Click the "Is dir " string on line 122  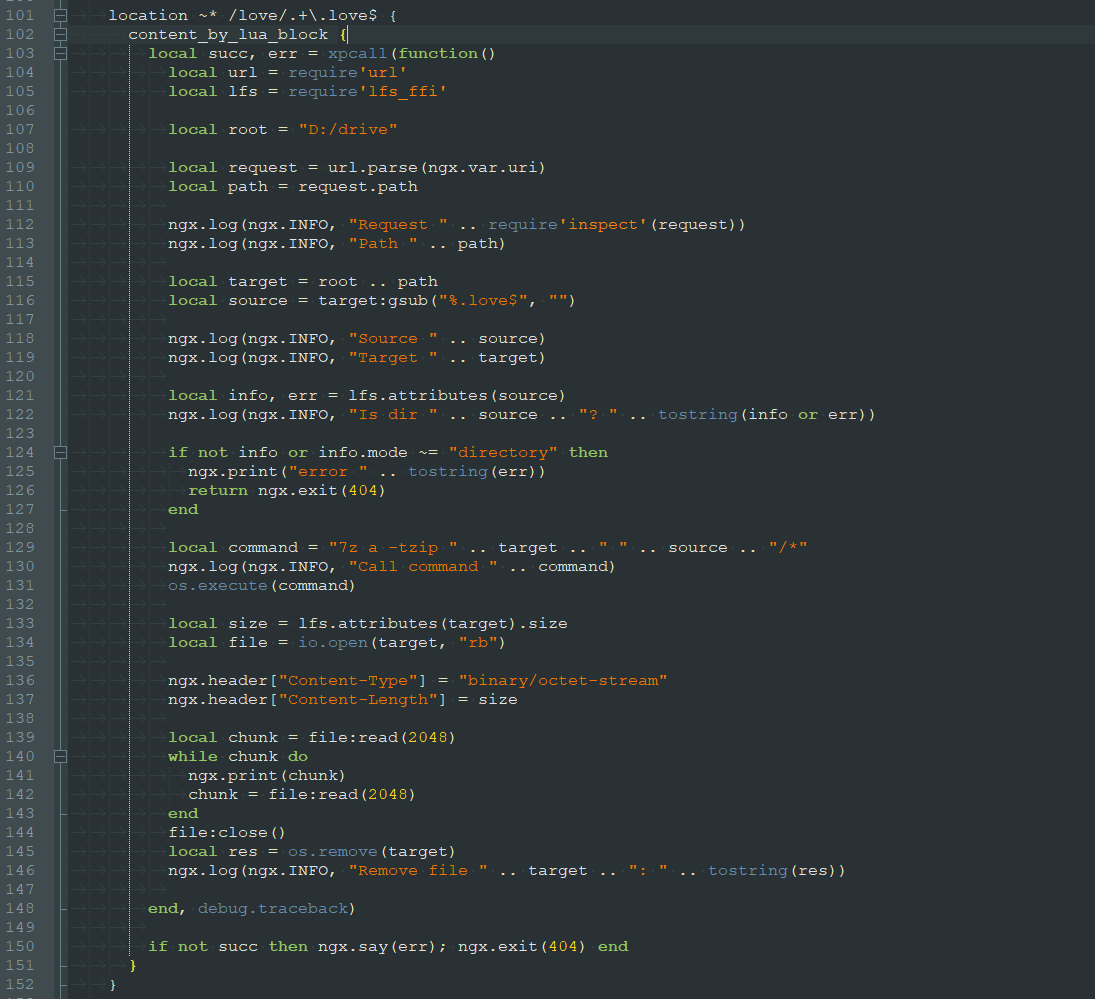[x=393, y=415]
